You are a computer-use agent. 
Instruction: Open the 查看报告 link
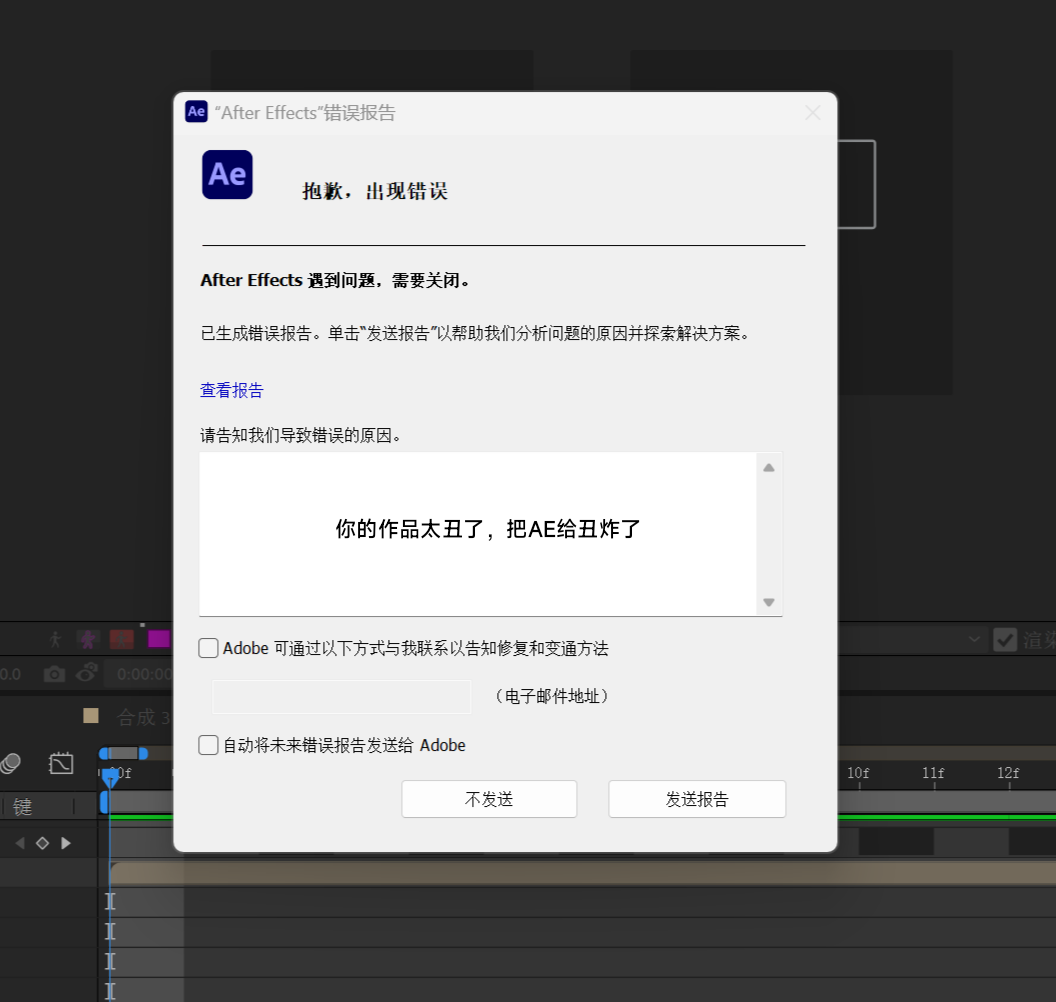[232, 390]
